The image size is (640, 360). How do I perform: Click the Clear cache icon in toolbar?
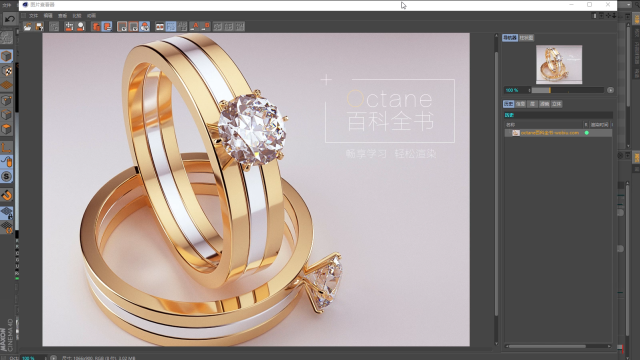69,27
